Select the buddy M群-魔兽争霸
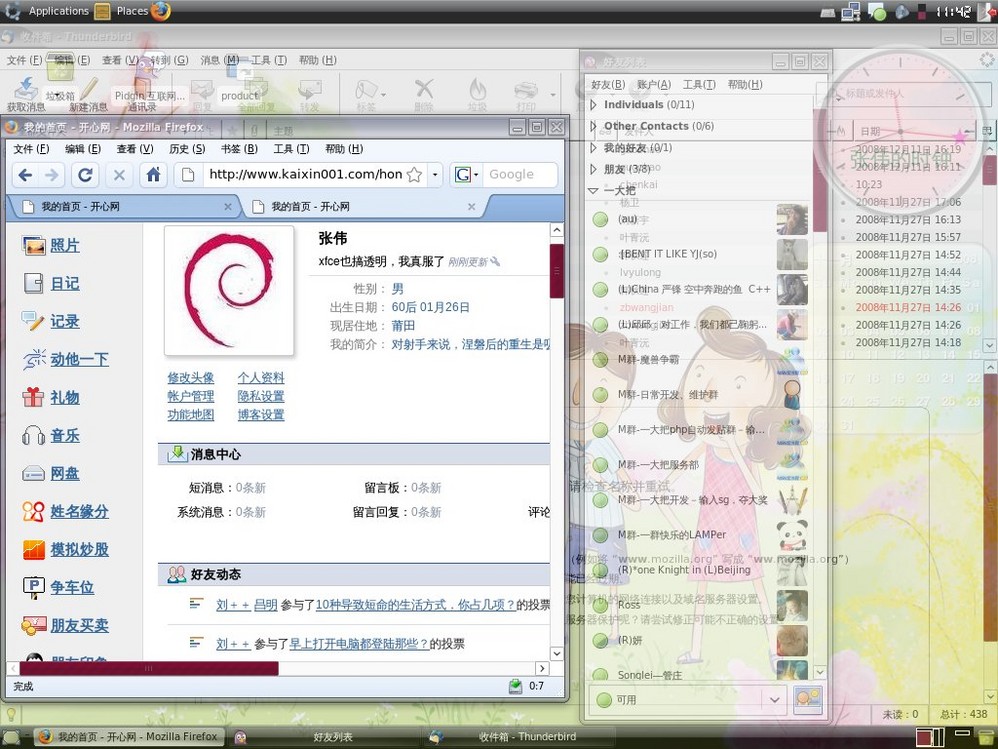Viewport: 998px width, 749px height. pos(698,360)
